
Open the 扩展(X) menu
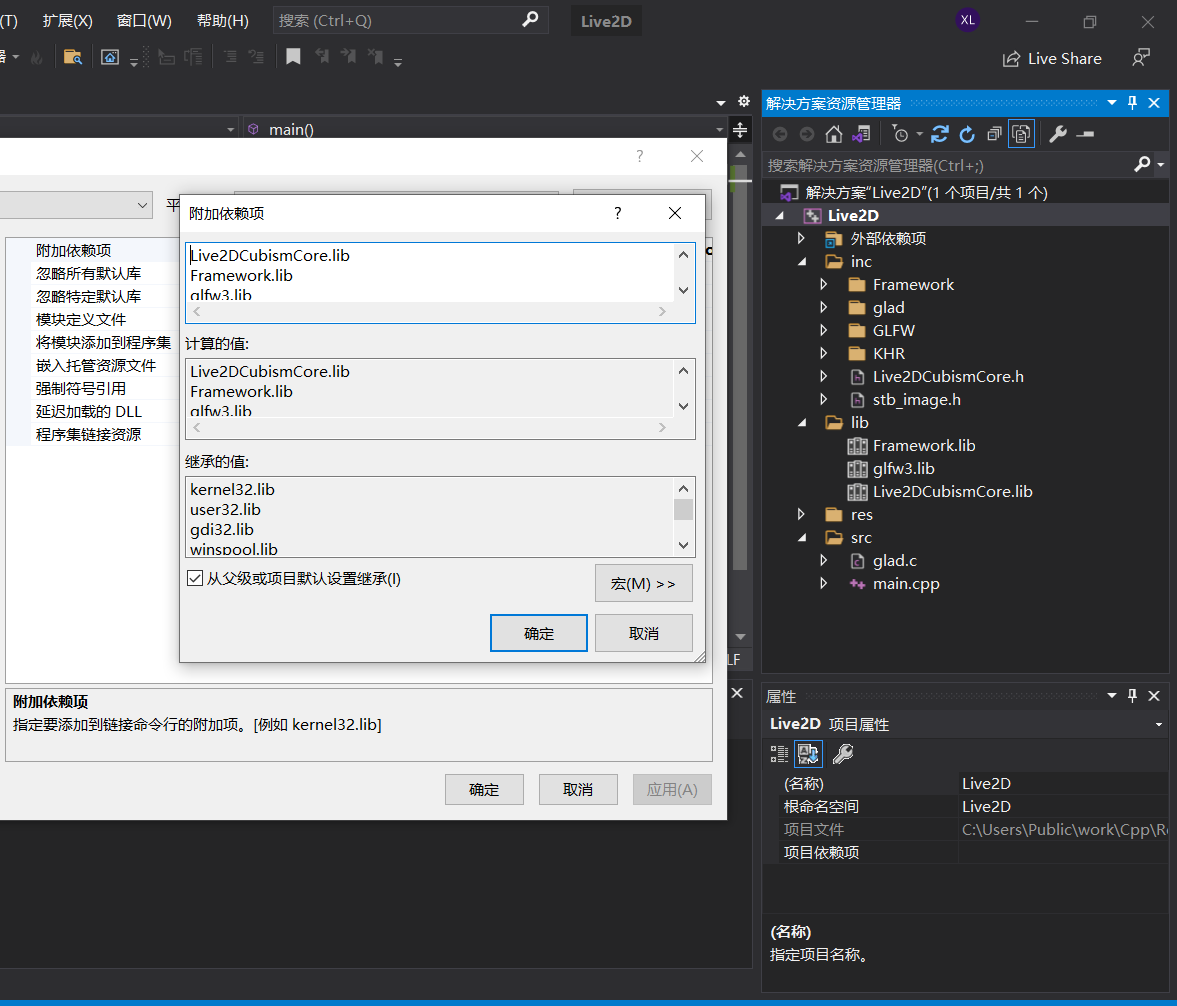click(x=68, y=21)
